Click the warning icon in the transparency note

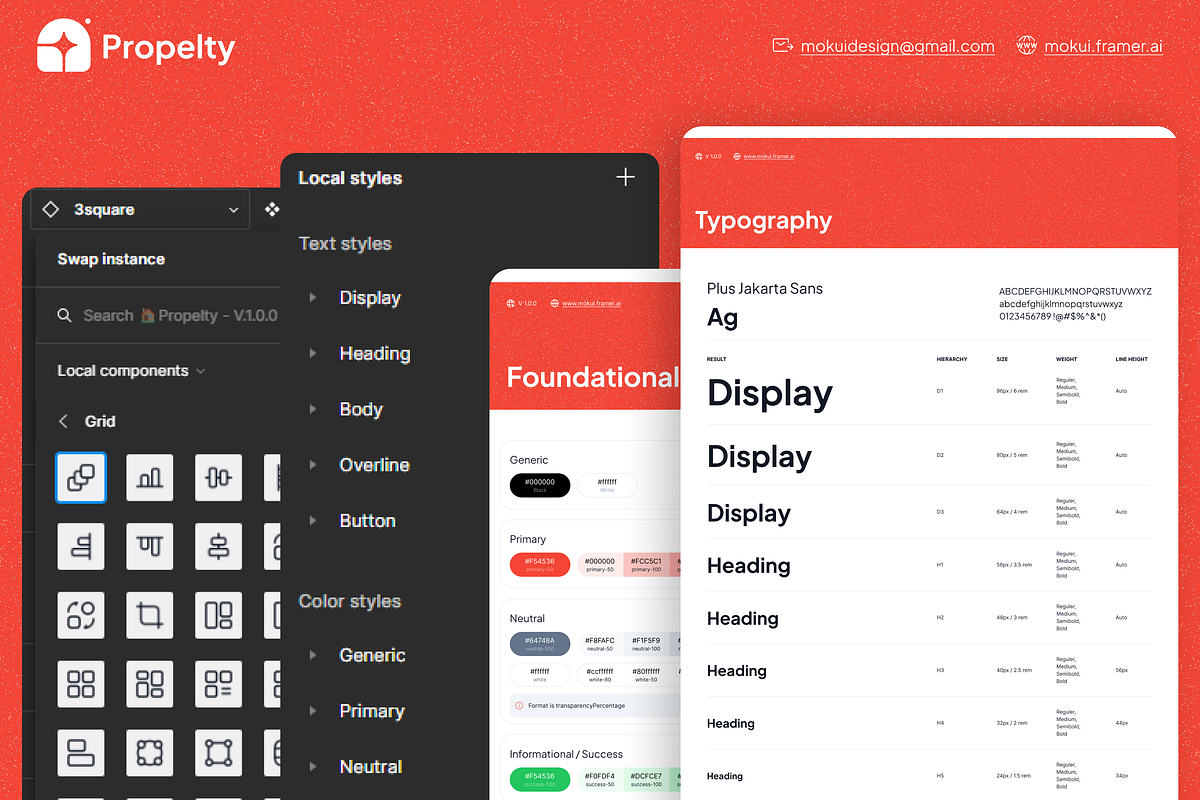pyautogui.click(x=519, y=705)
